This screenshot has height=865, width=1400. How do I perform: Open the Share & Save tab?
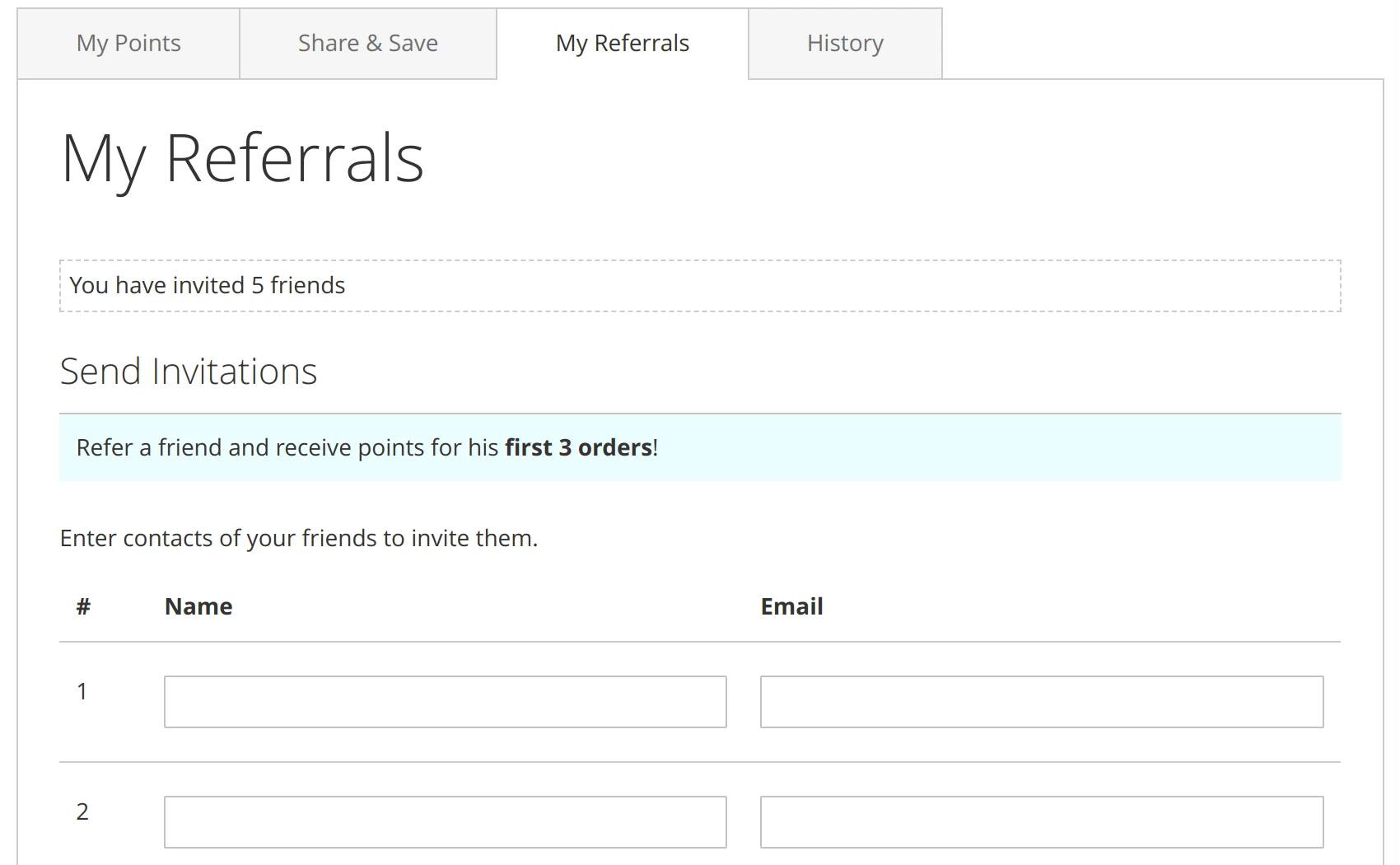[x=367, y=43]
